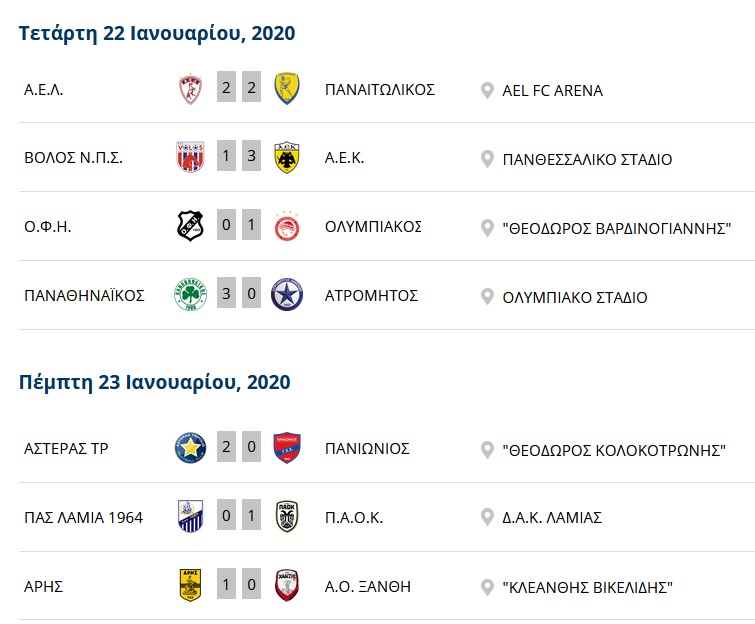Viewport: 755px width, 624px height.
Task: Open the ΠΑΝΑΘΗΝΑΪΚΟΣ team link
Action: [x=85, y=296]
